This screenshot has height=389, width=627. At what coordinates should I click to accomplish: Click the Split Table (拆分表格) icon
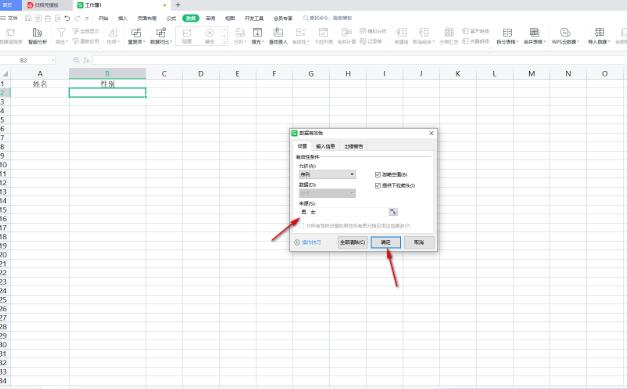[x=507, y=32]
